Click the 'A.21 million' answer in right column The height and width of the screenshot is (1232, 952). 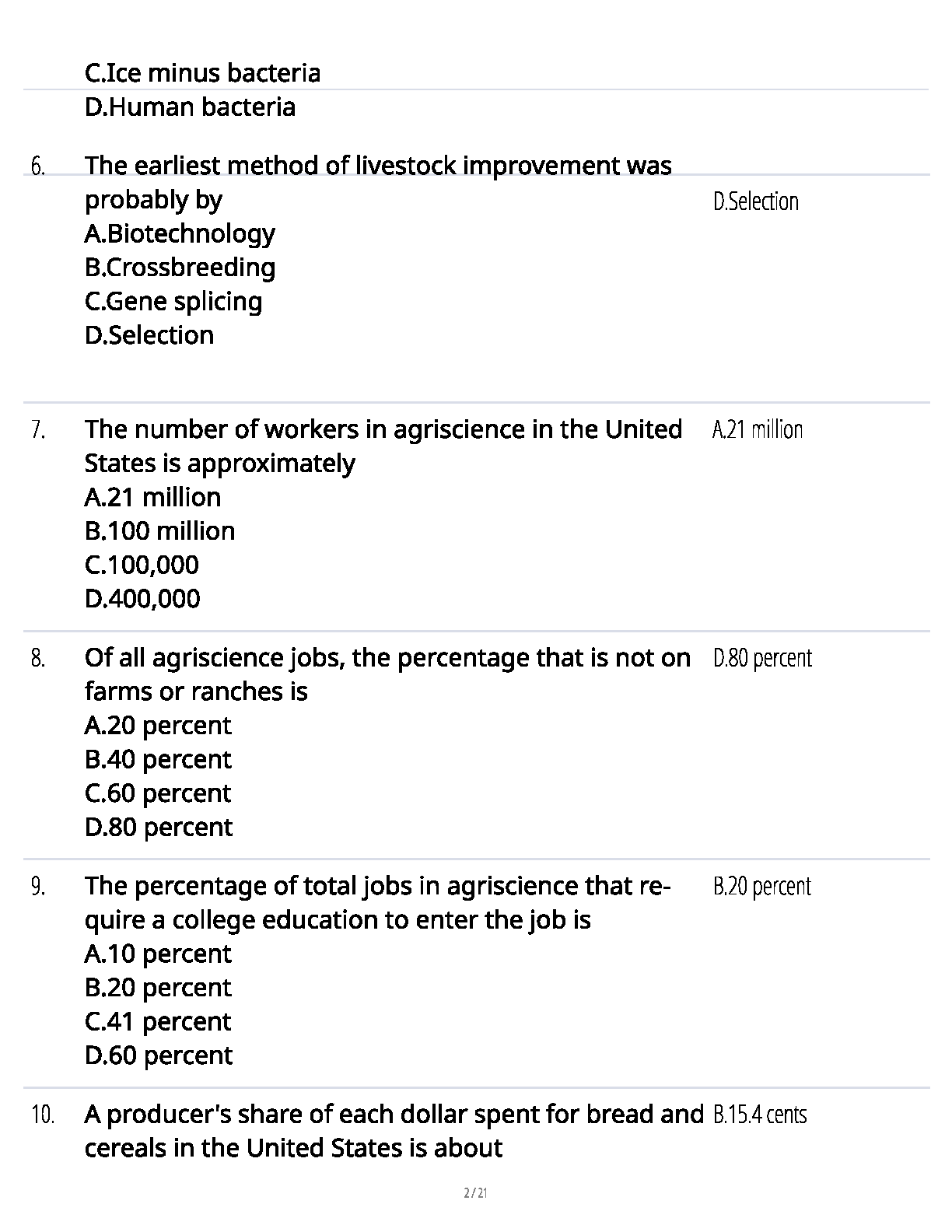(x=757, y=429)
